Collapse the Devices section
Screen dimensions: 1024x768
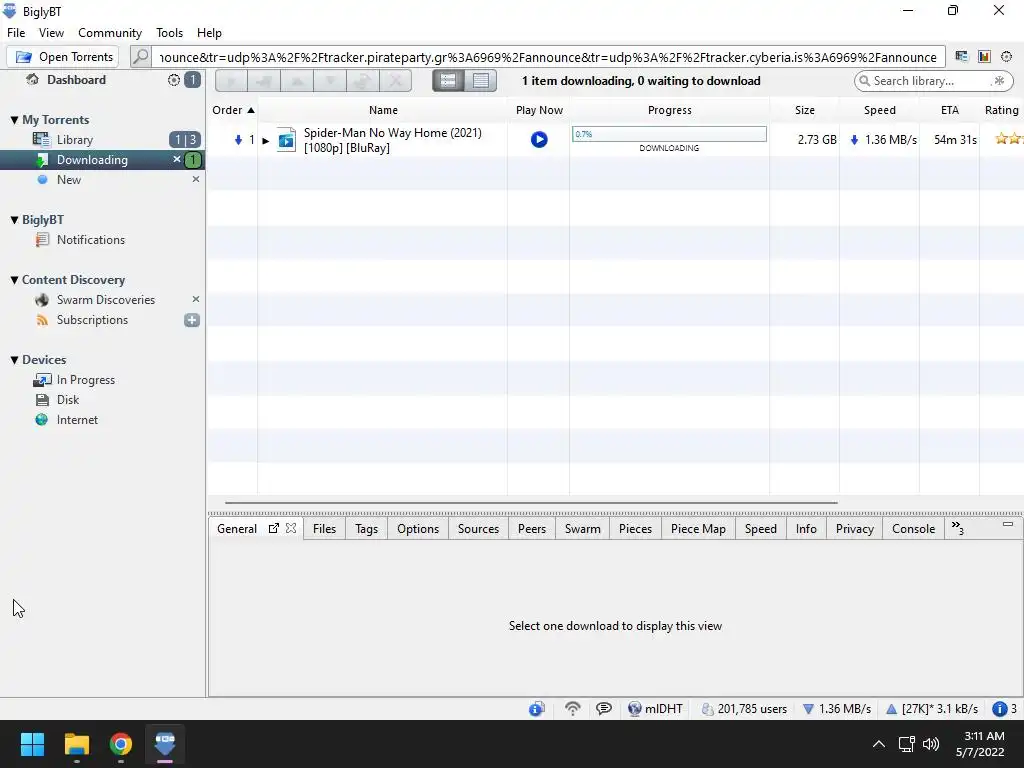[14, 360]
